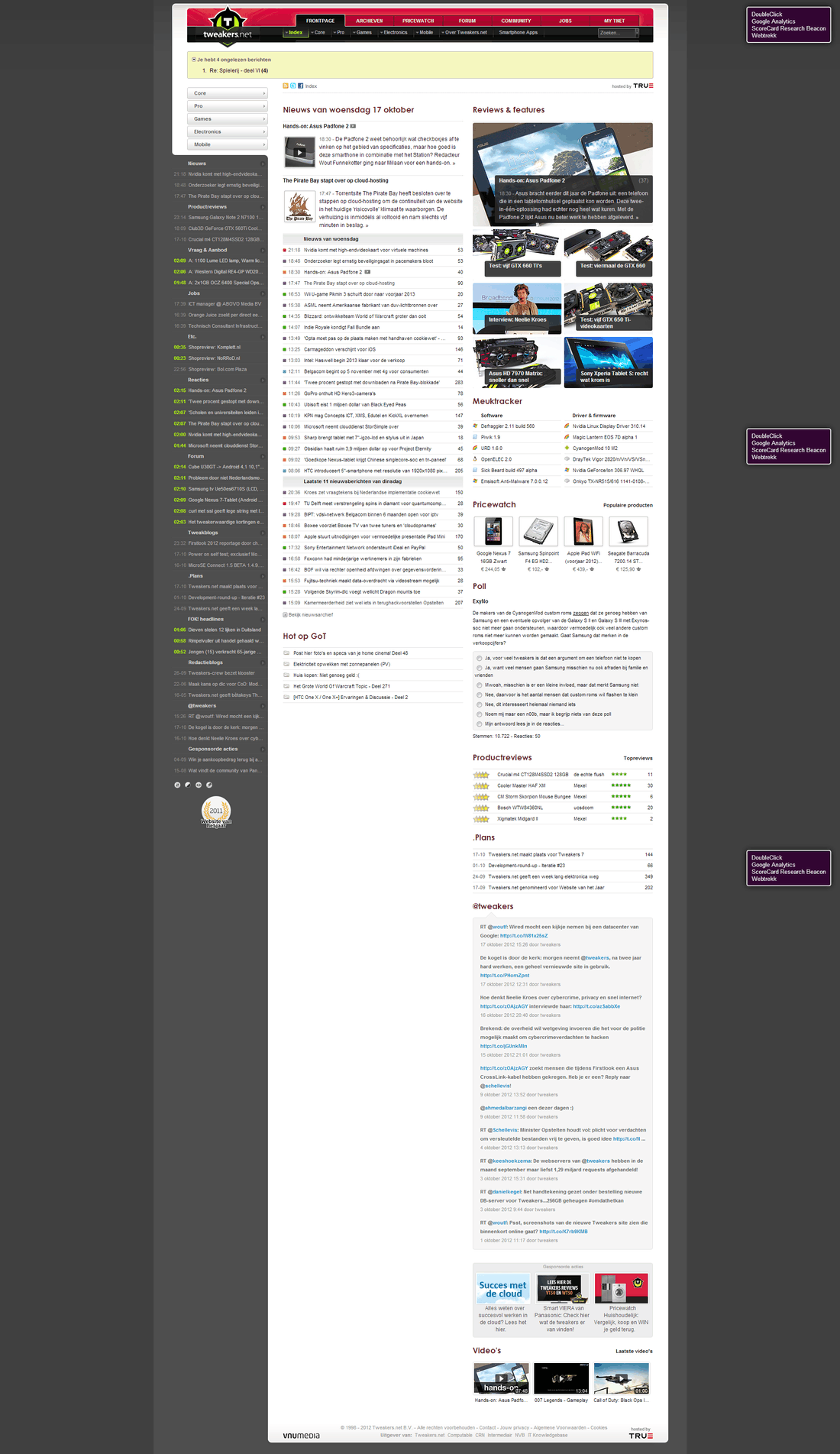Screen dimensions: 840x1454
Task: Click the fourth round icon in sidebar footer
Action: click(209, 785)
